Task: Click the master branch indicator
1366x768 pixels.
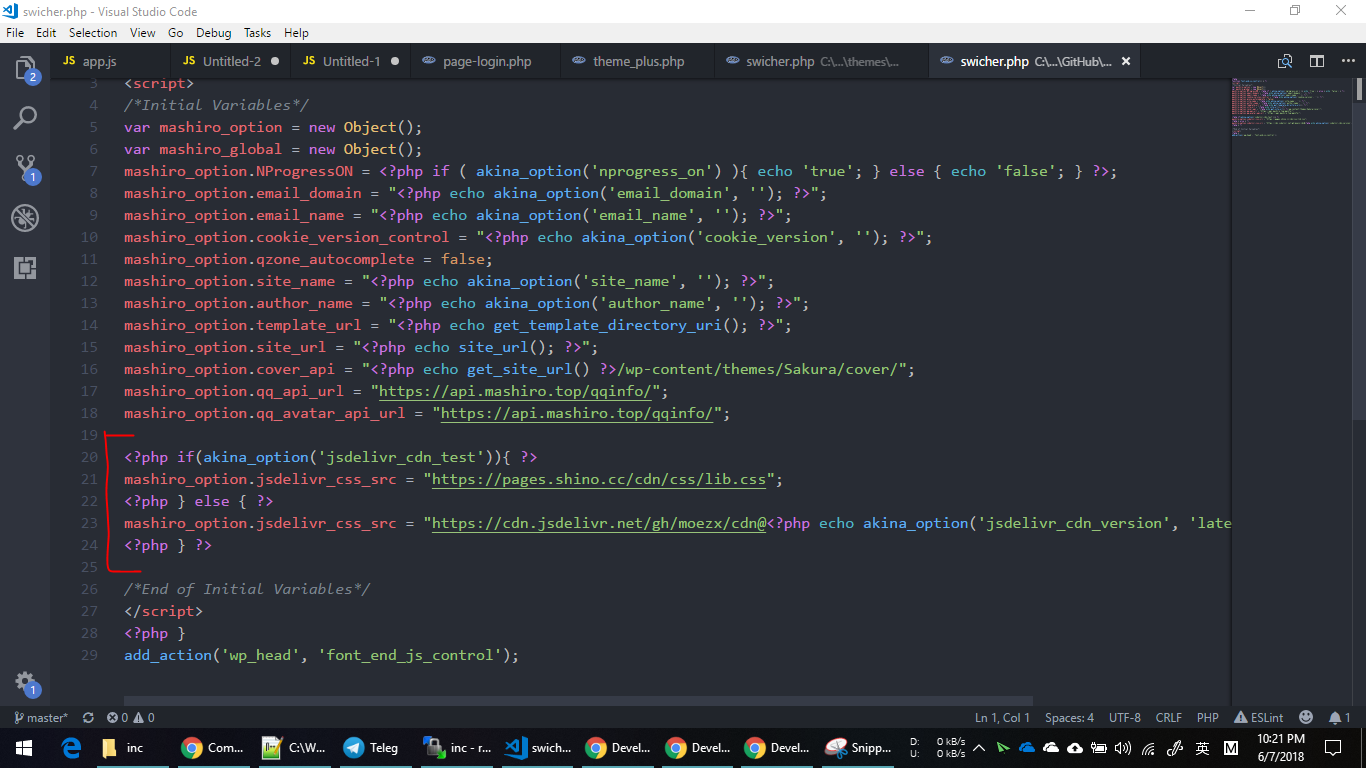Action: 41,717
